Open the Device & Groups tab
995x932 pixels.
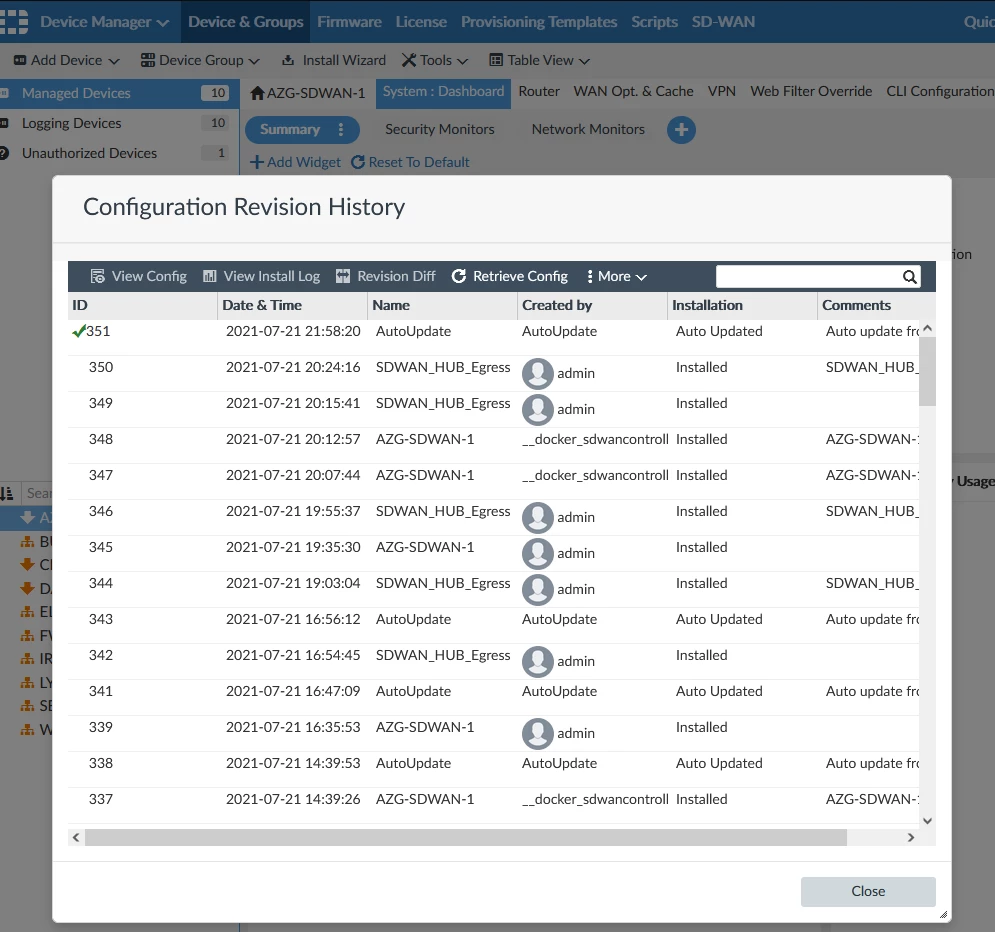[246, 22]
